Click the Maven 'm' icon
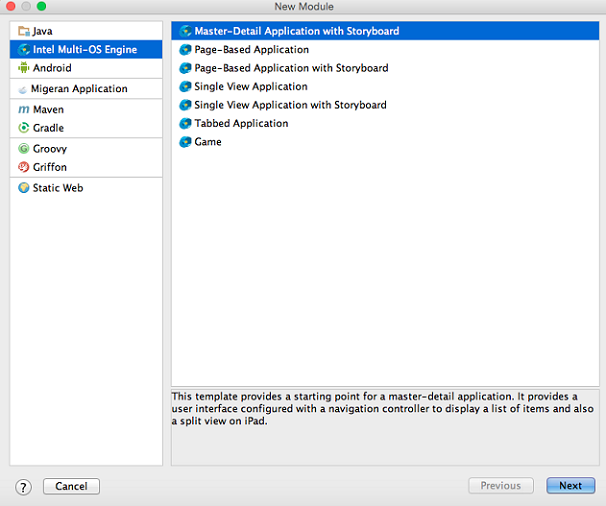This screenshot has height=506, width=606. pyautogui.click(x=24, y=110)
